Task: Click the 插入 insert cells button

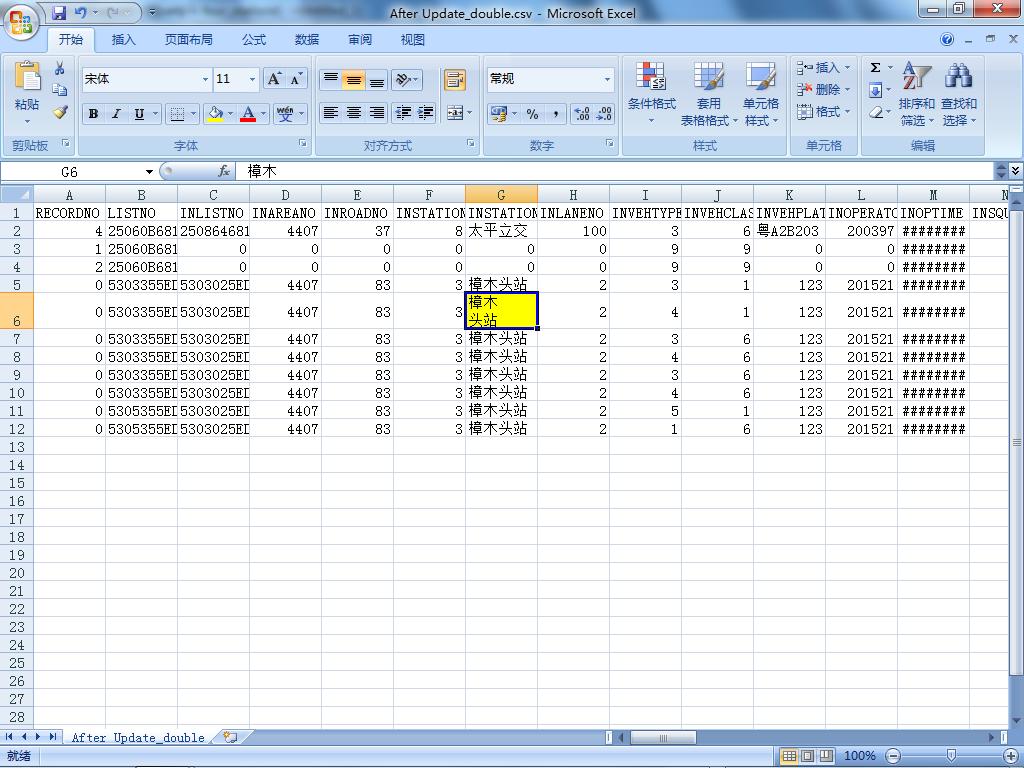Action: tap(820, 68)
